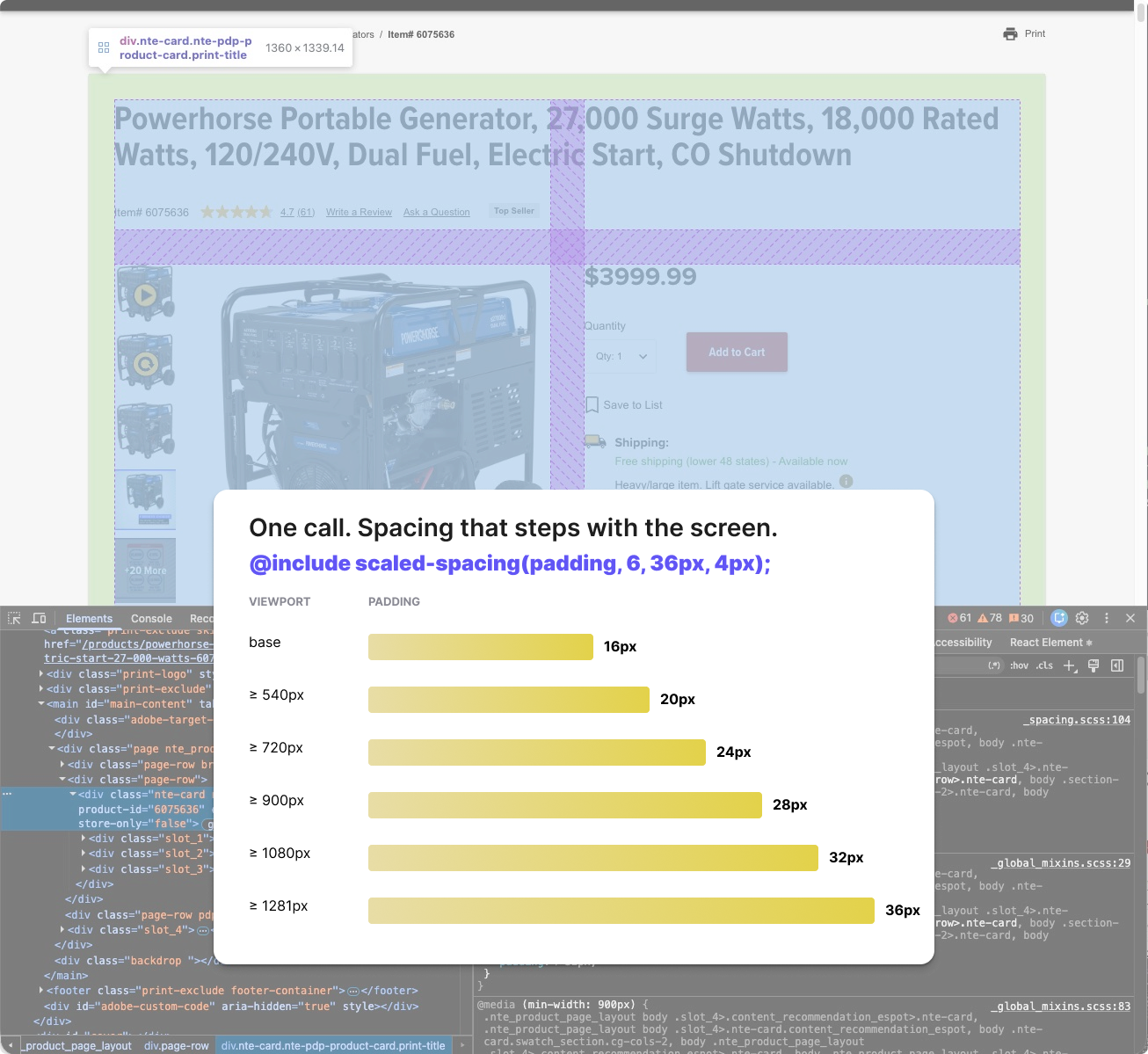Expand the div class slot_1 node
1148x1054 pixels.
pos(84,838)
